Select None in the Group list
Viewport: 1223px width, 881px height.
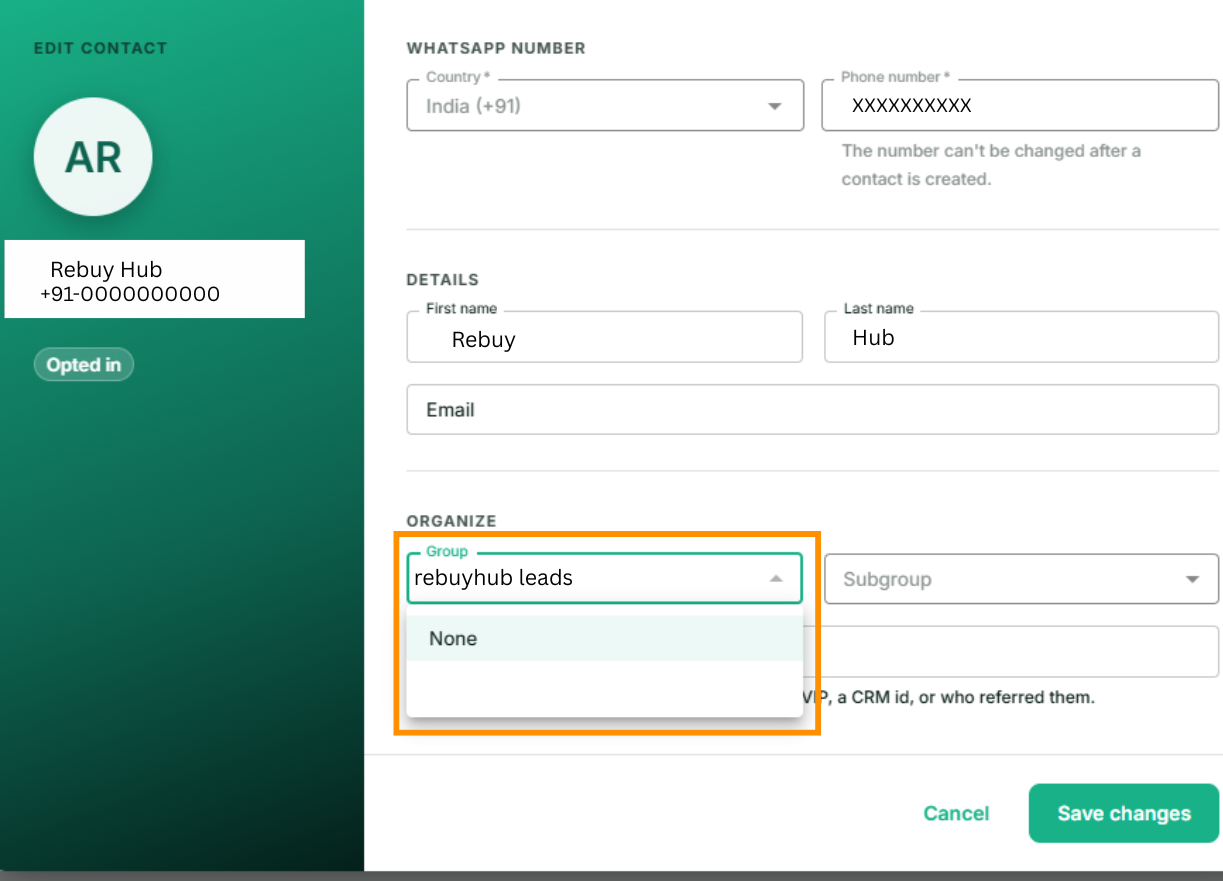[604, 638]
